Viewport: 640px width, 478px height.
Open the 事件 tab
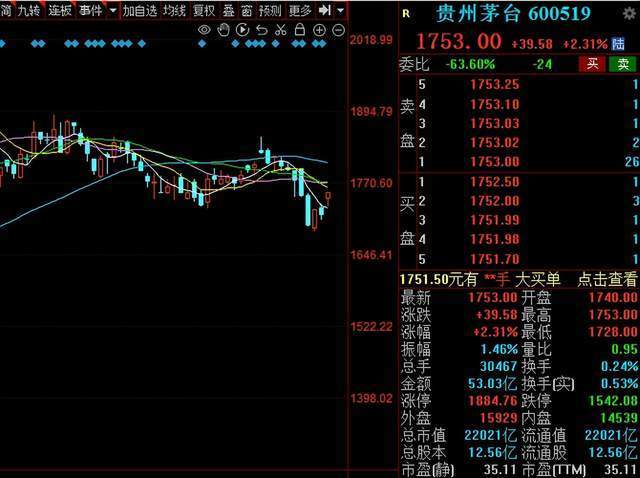point(91,10)
